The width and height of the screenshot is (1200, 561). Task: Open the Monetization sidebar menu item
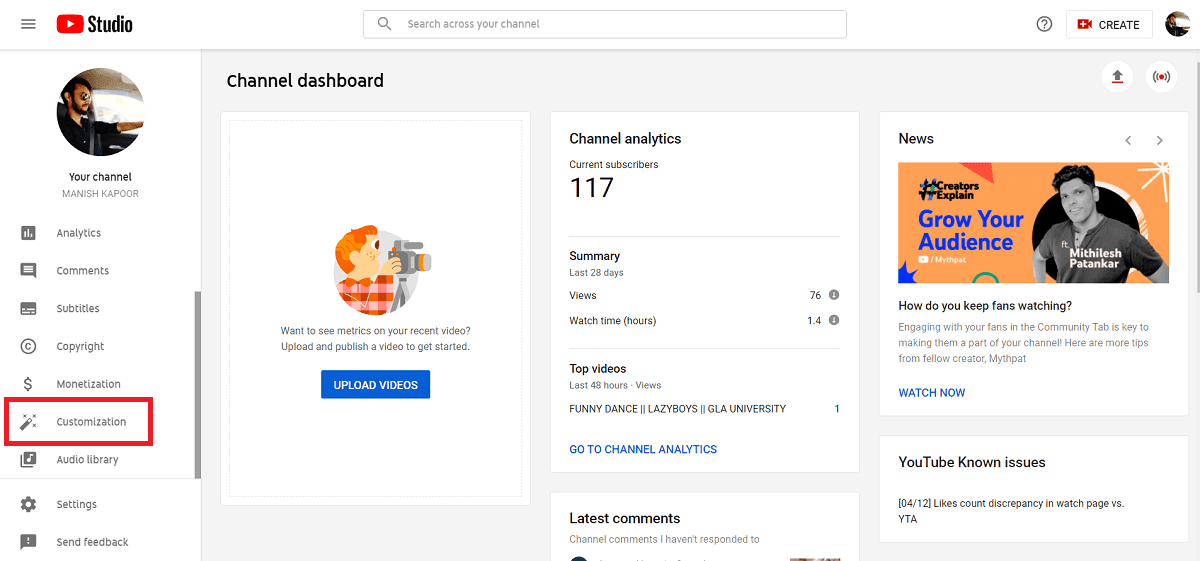pyautogui.click(x=98, y=384)
